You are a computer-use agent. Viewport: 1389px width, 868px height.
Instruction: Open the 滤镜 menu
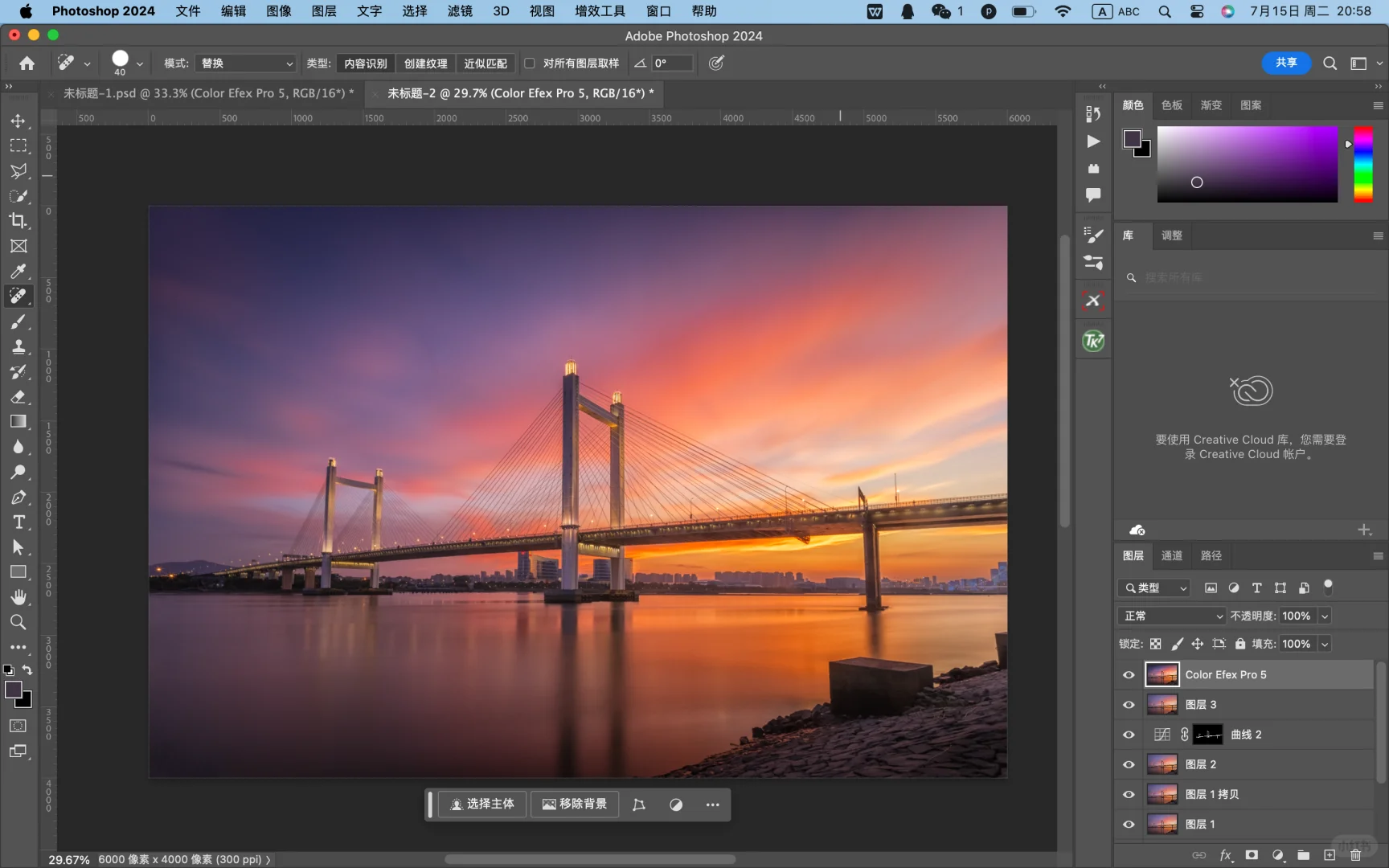(x=460, y=11)
